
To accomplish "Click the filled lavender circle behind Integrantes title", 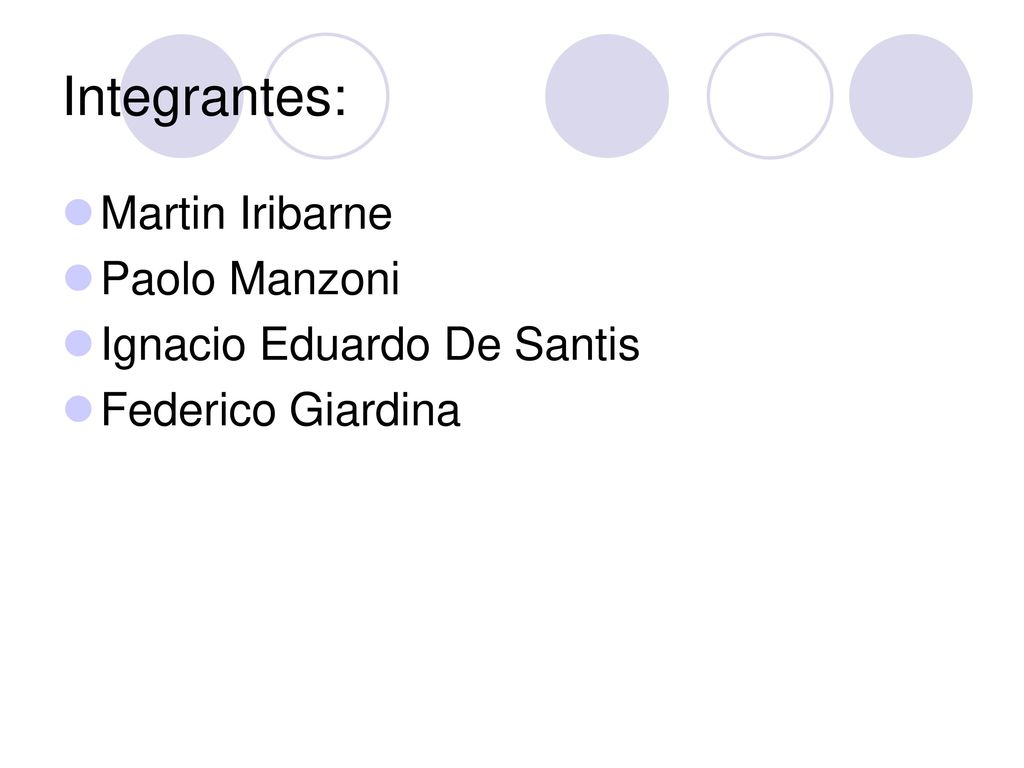I will click(182, 96).
